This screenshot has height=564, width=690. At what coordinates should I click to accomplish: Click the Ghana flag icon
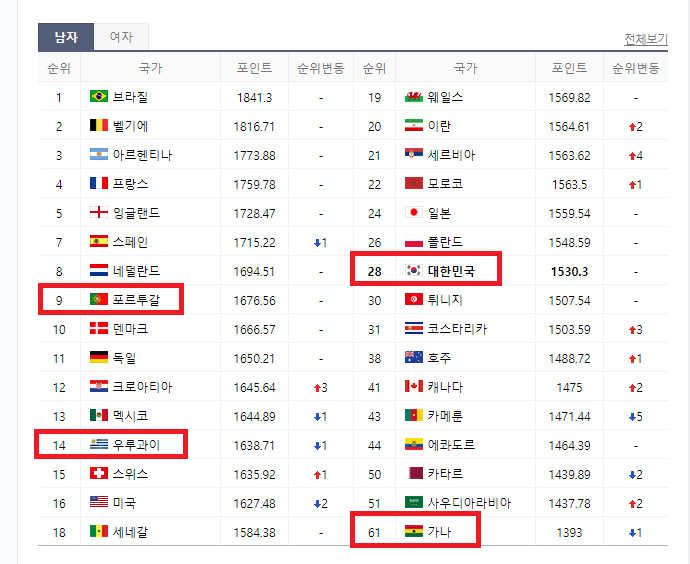[414, 531]
